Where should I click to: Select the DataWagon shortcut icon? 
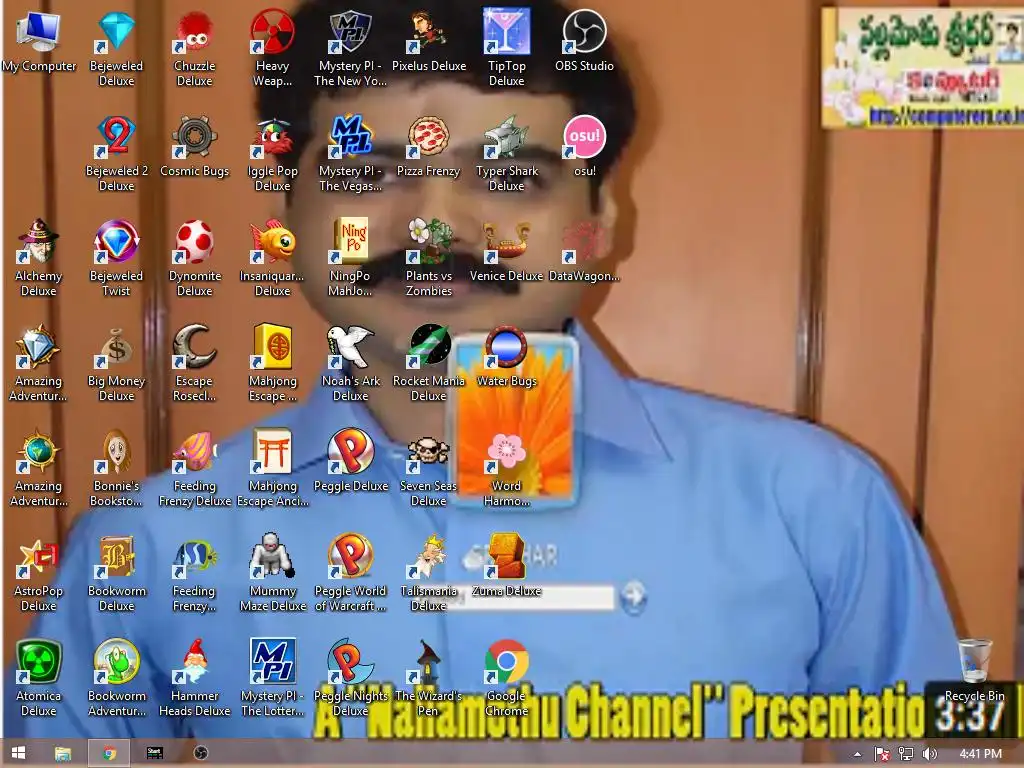tap(584, 242)
